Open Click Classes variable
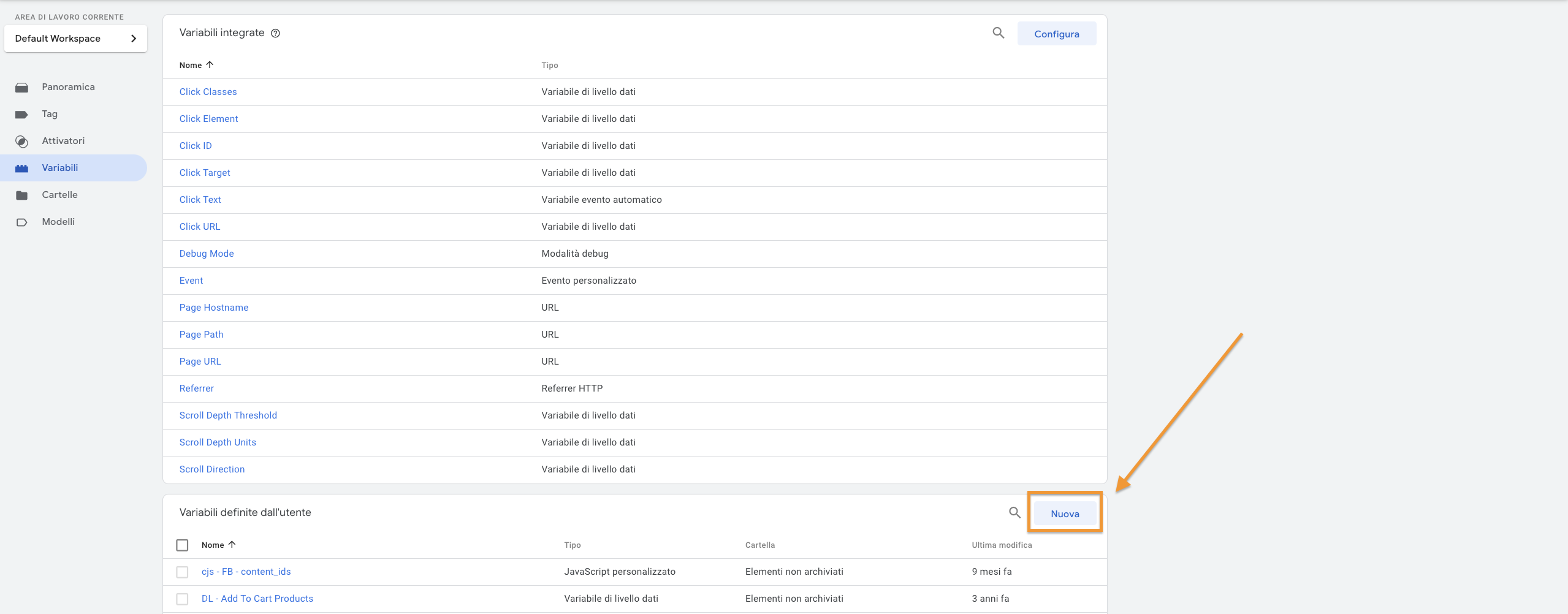Viewport: 1568px width, 614px height. click(x=208, y=92)
